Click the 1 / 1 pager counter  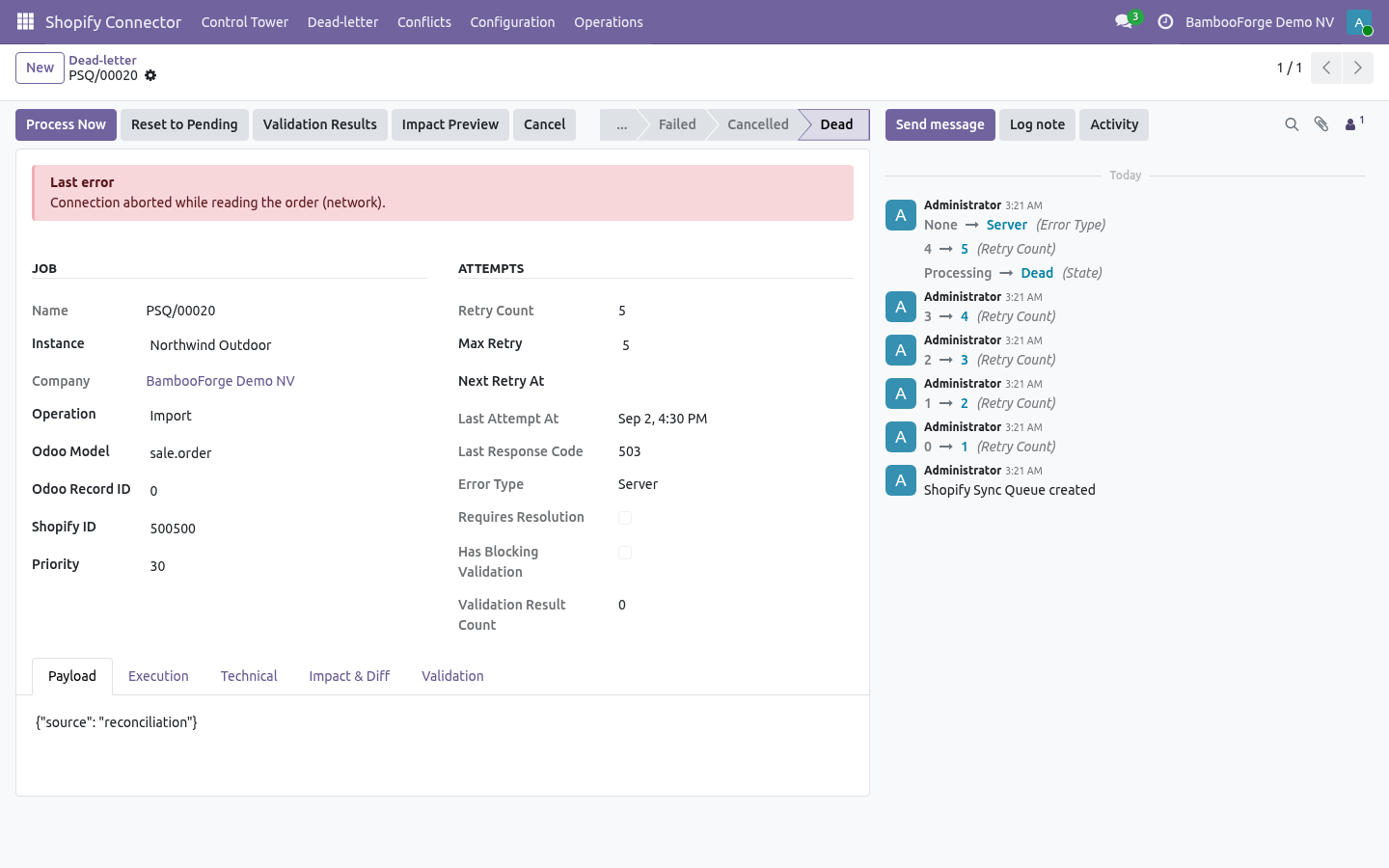1290,68
